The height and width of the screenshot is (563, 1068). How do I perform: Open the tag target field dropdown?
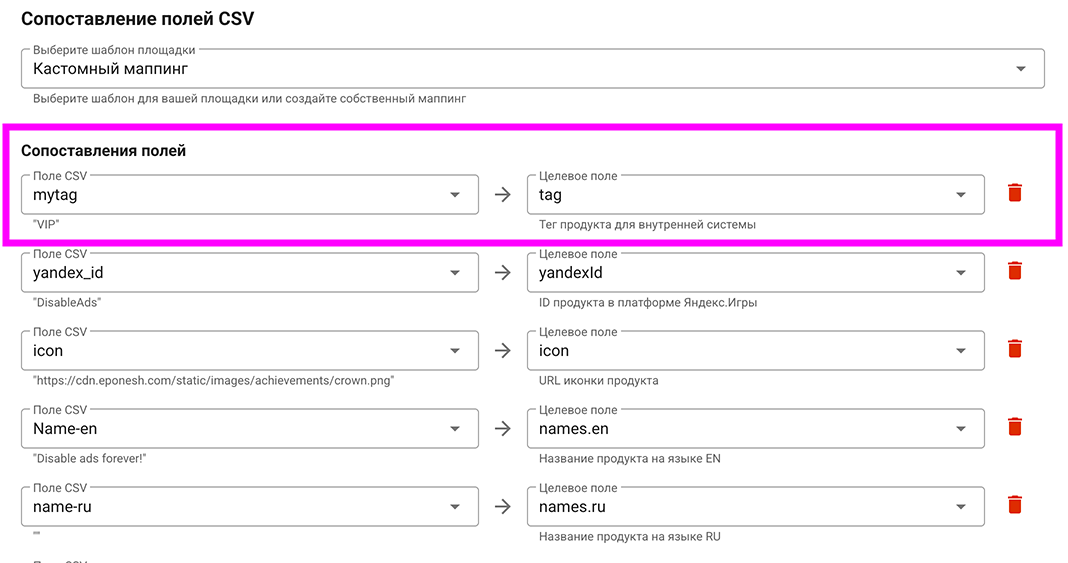(x=961, y=195)
